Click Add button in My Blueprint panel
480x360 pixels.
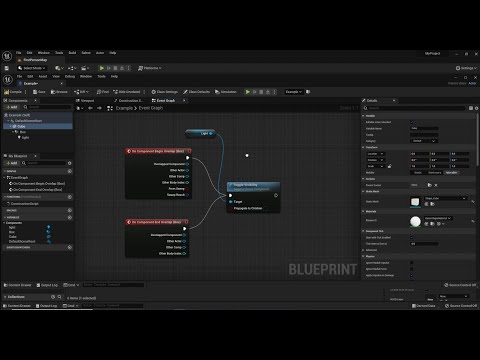(x=12, y=163)
